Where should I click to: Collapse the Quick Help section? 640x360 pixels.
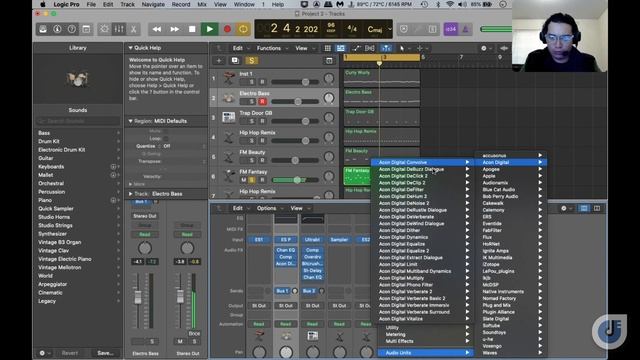[x=131, y=48]
